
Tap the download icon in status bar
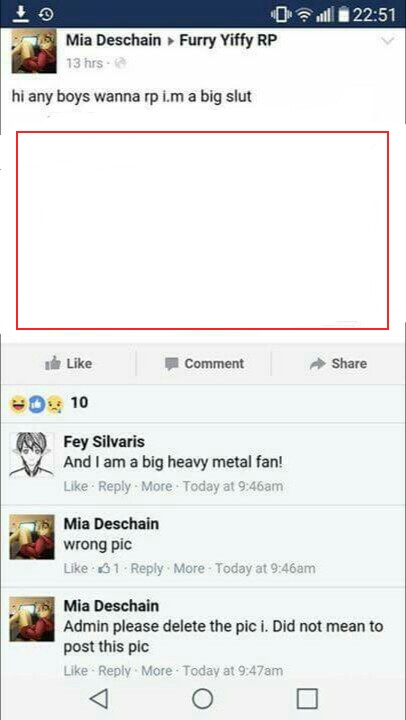[x=19, y=14]
